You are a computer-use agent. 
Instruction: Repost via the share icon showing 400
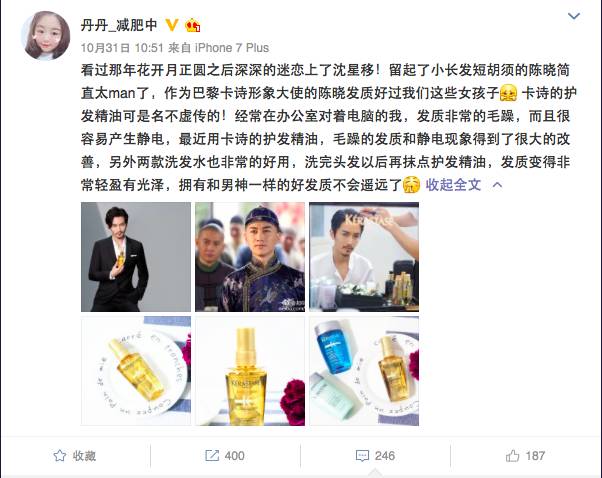(225, 456)
